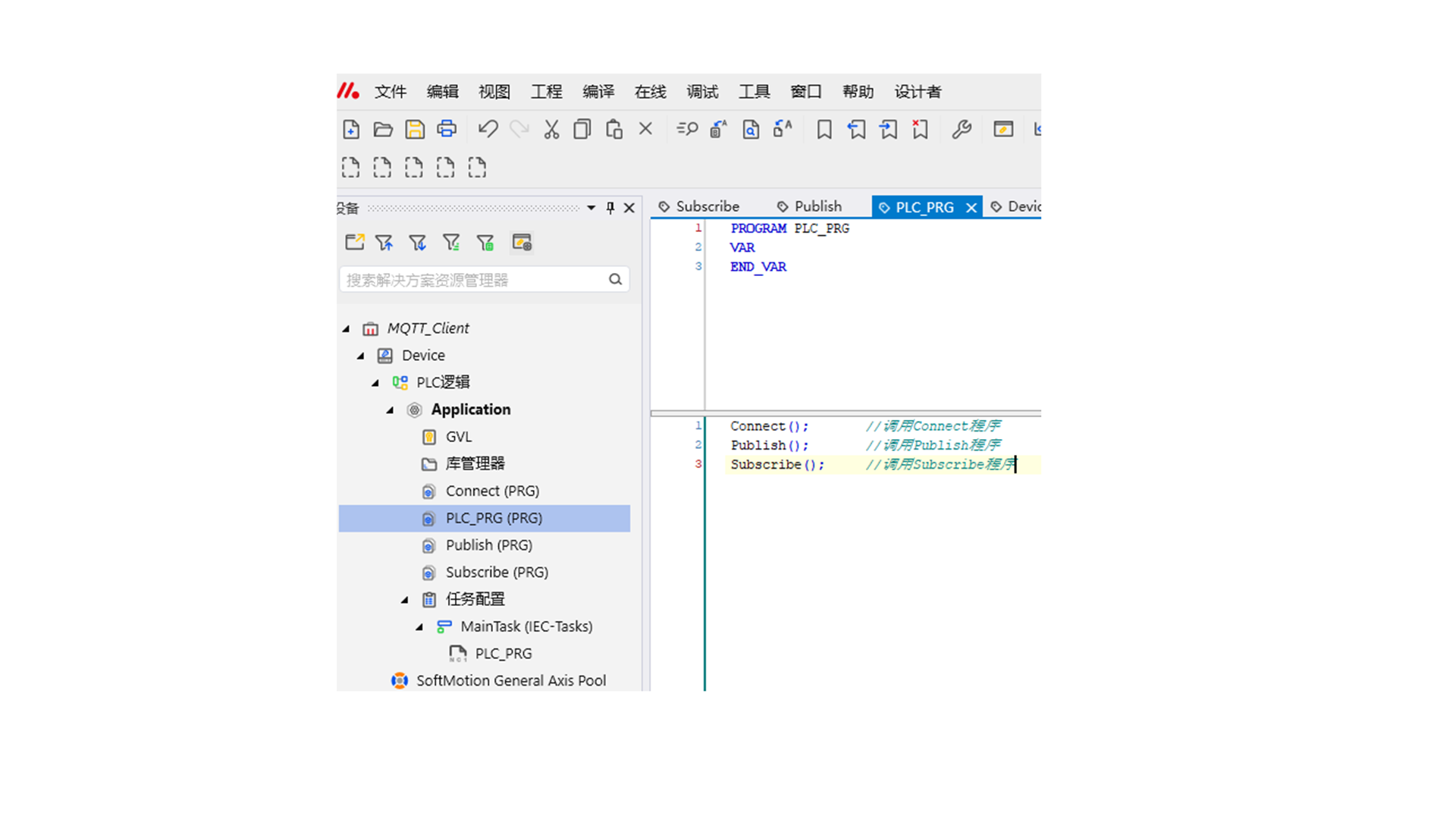
Task: Click the wrench tool icon
Action: (x=962, y=130)
